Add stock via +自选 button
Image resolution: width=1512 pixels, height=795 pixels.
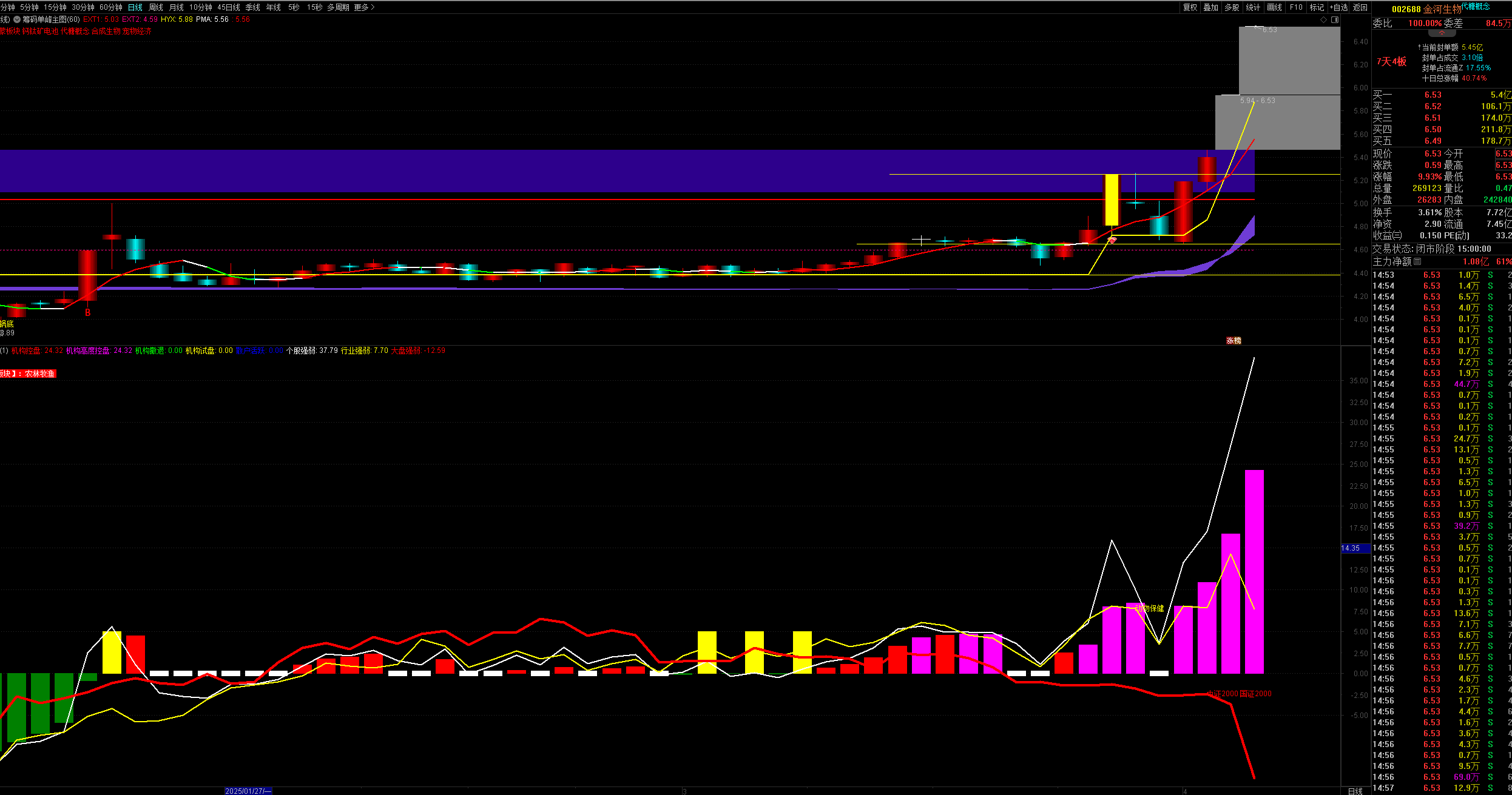click(1338, 7)
